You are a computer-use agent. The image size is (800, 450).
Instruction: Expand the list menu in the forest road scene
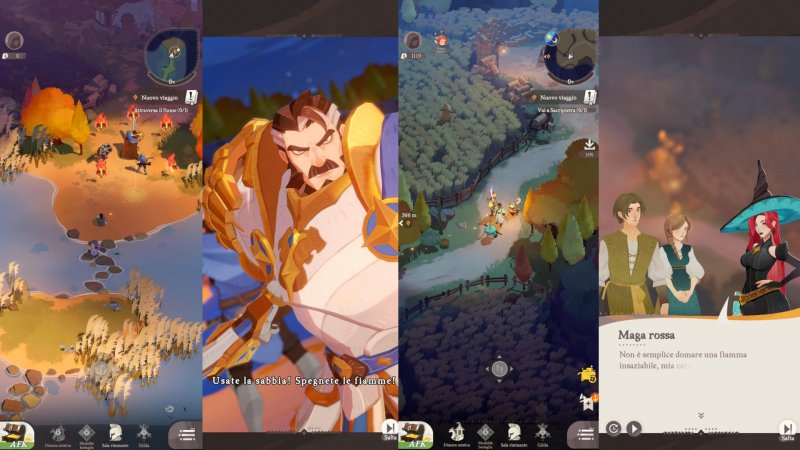click(583, 433)
